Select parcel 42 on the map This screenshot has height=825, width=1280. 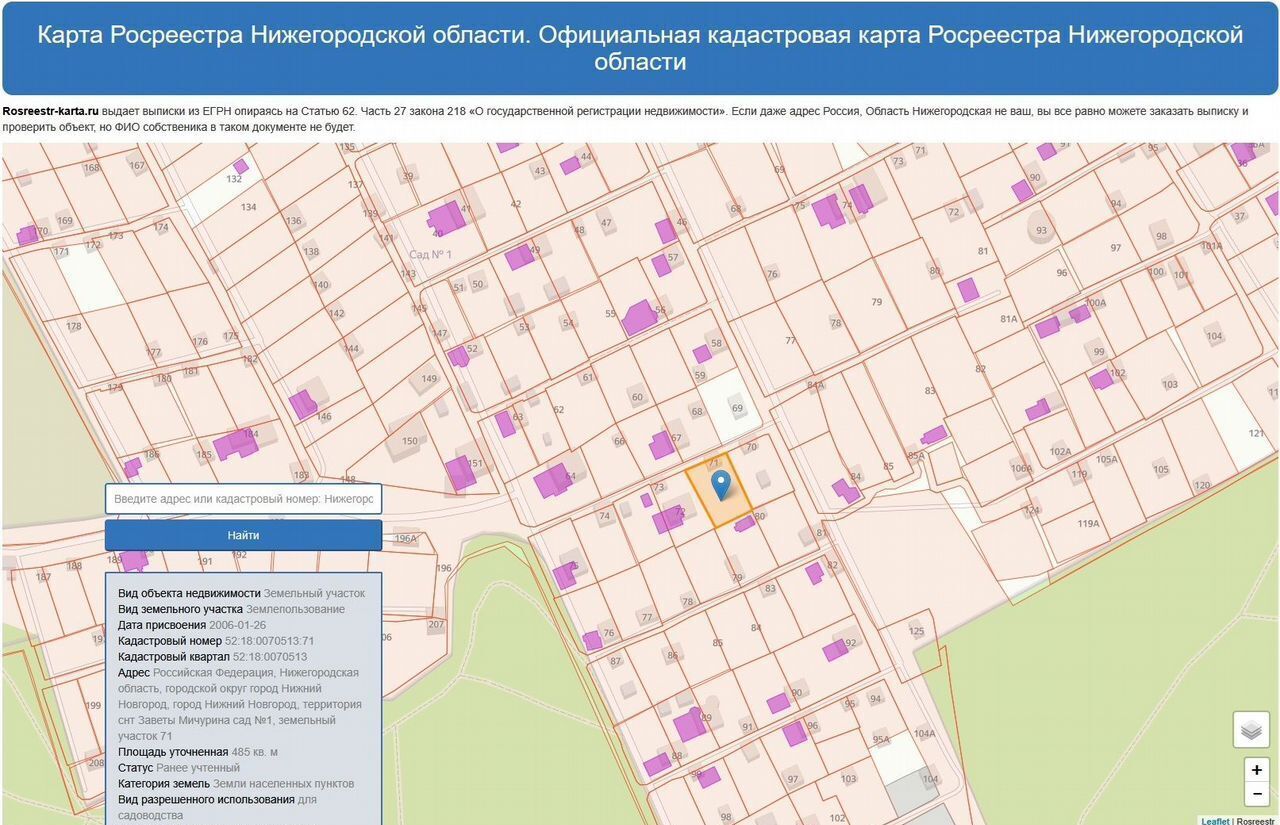coord(516,204)
